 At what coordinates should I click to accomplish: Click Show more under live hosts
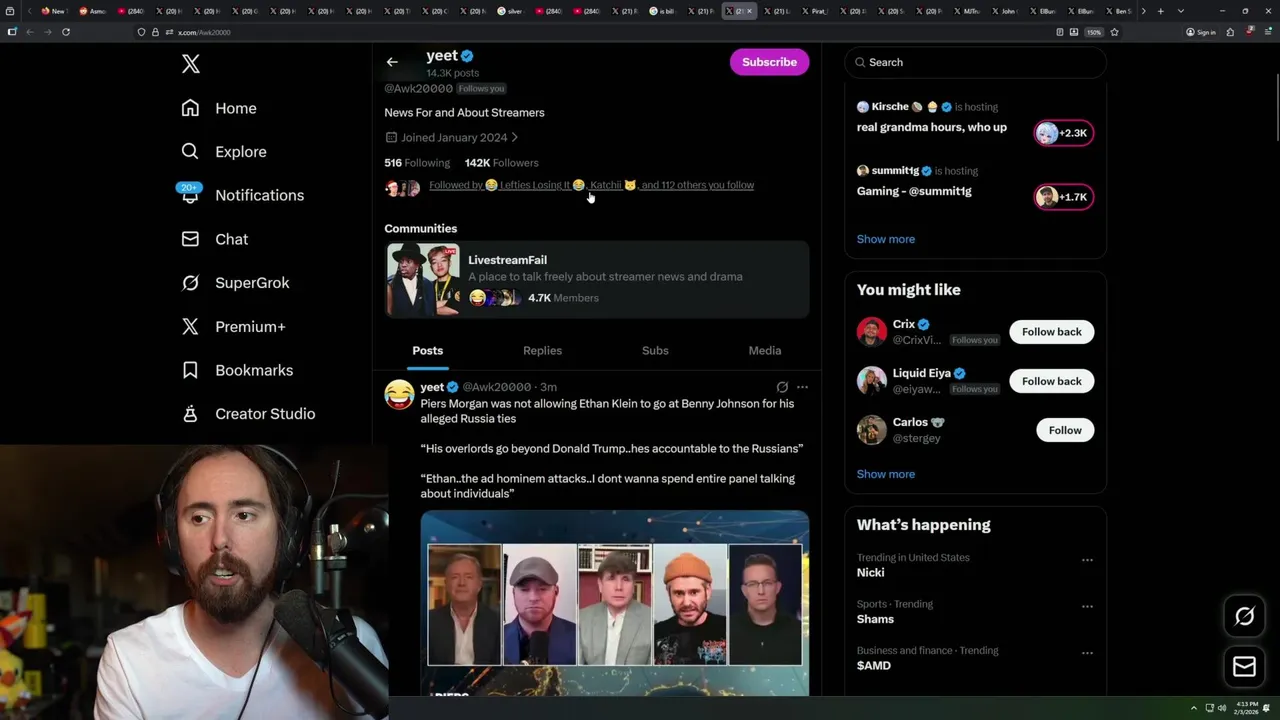[886, 239]
